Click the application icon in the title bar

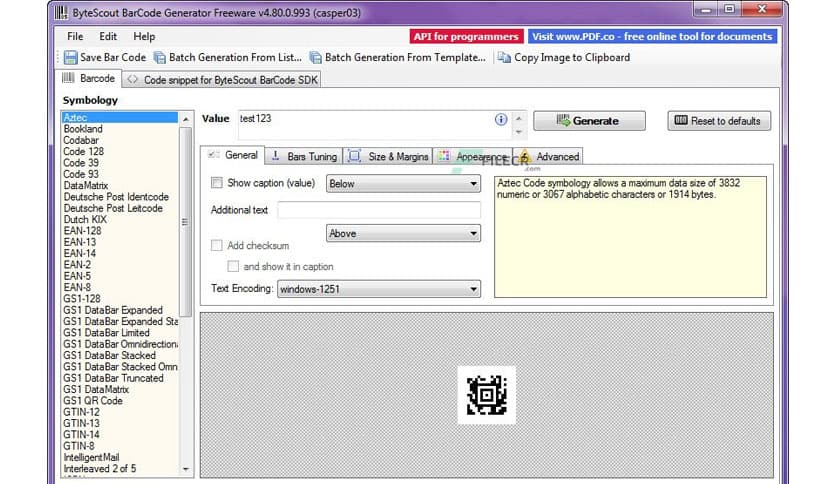[x=61, y=12]
